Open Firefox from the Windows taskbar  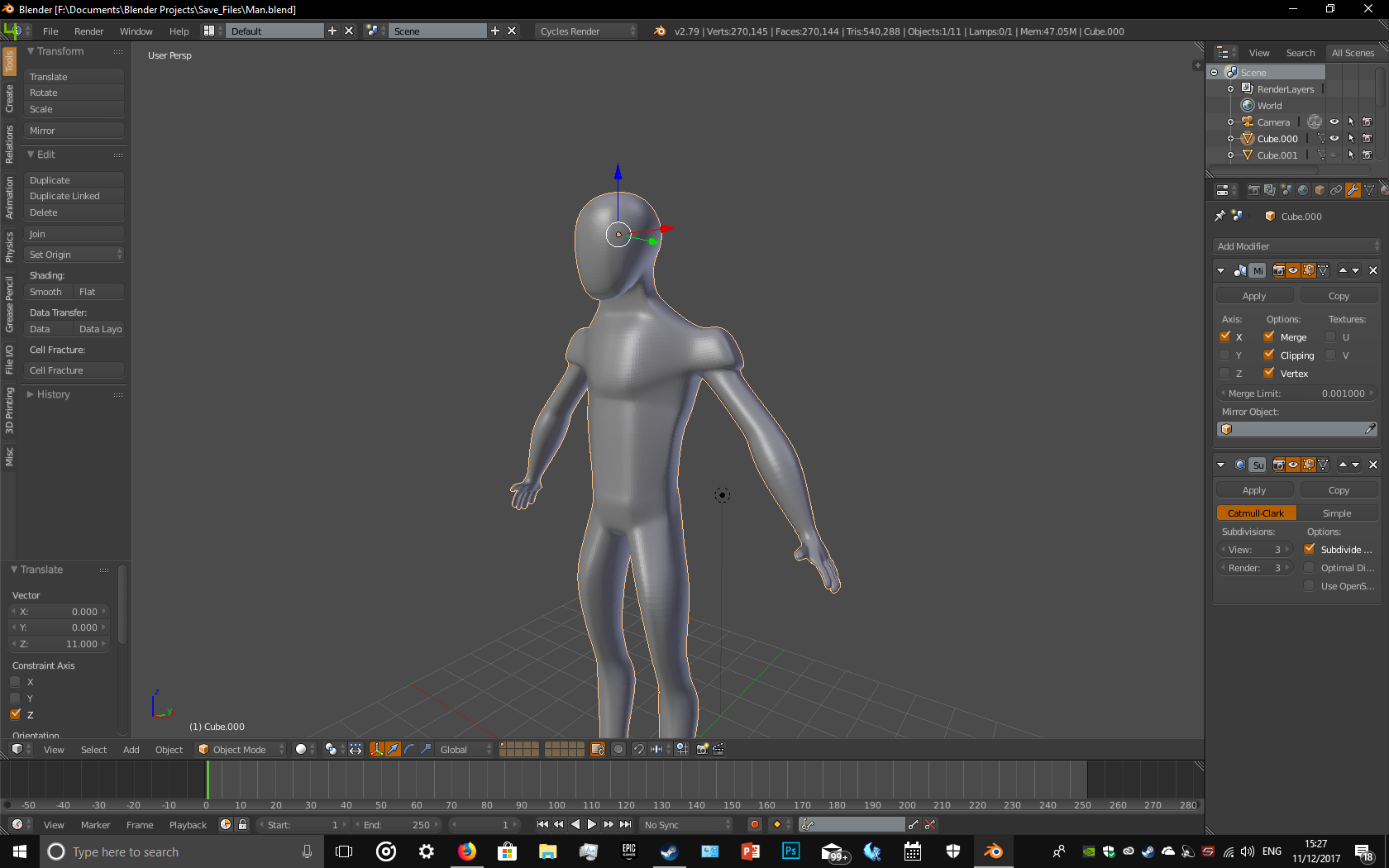tap(467, 851)
